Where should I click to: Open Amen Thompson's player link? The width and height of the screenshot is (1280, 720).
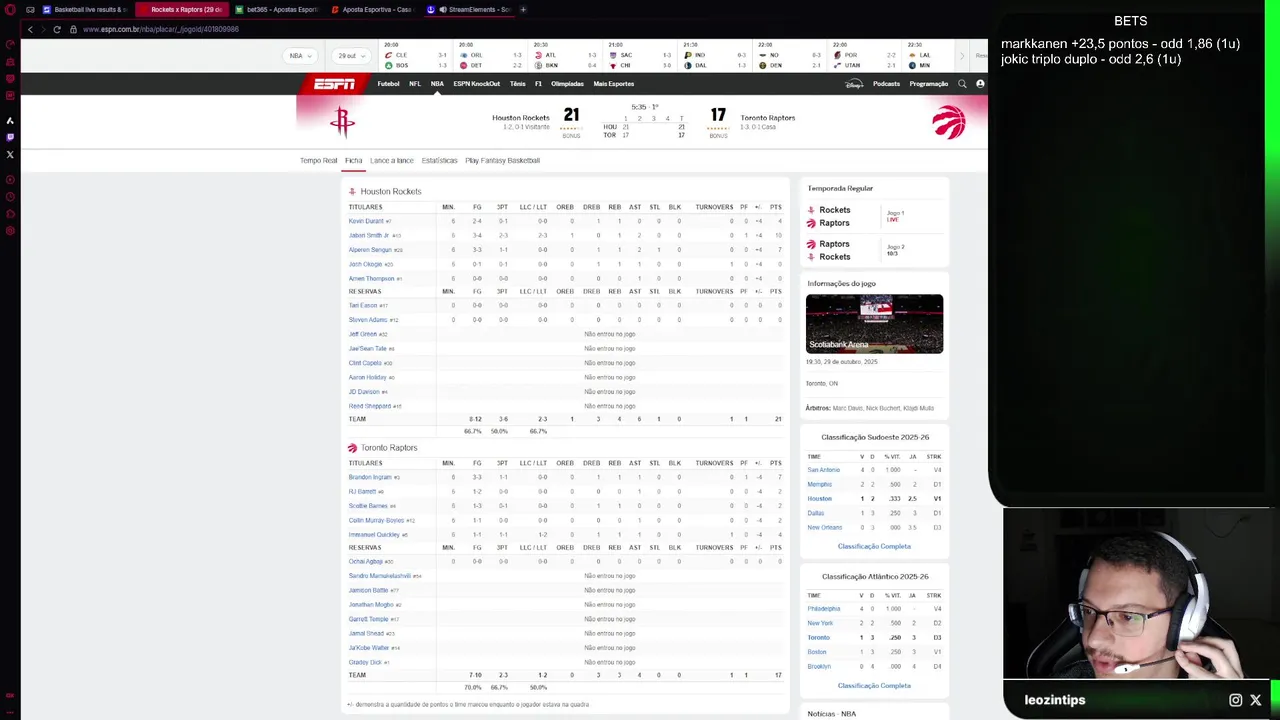pos(371,279)
